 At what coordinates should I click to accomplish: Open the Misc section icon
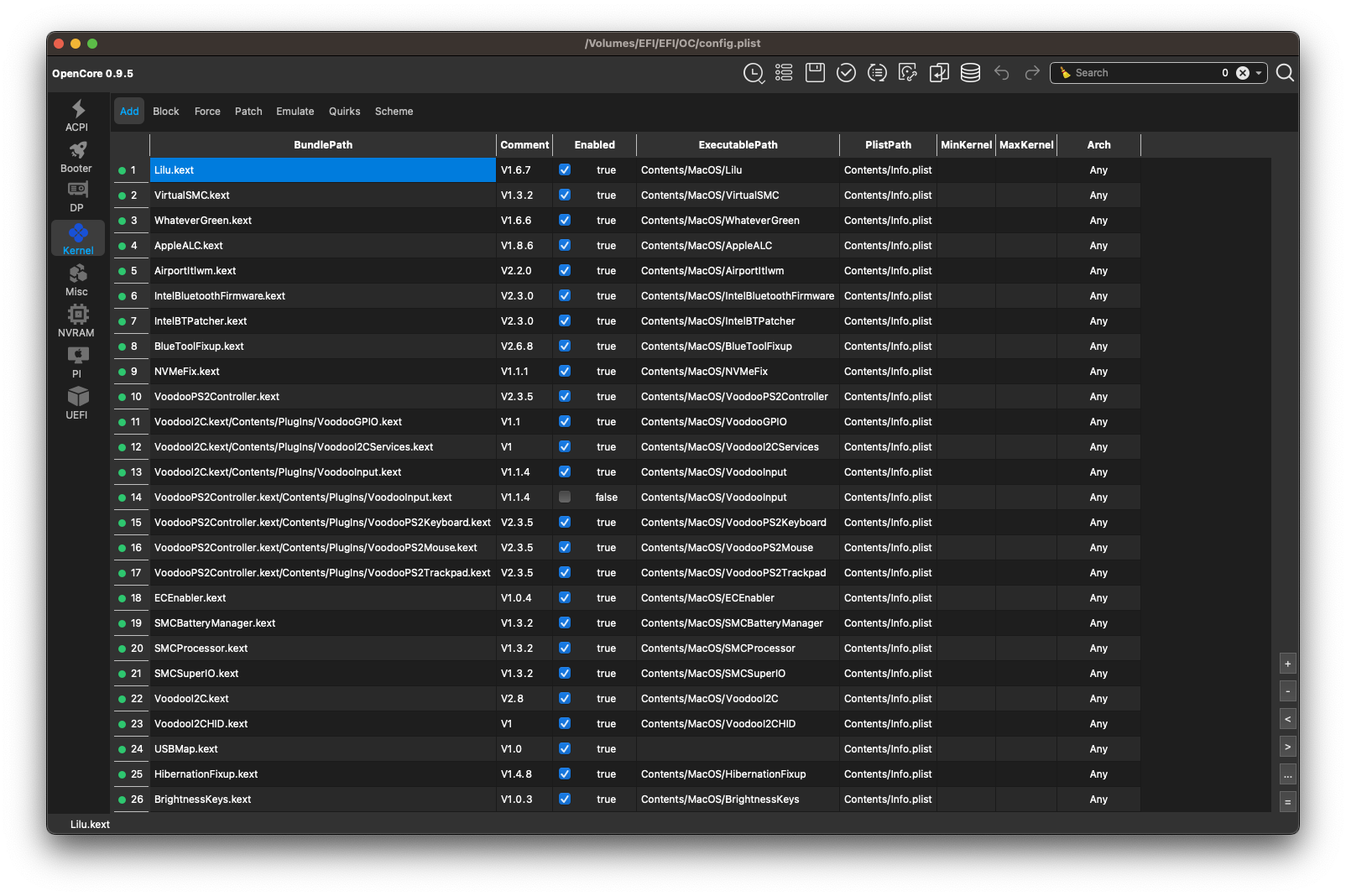click(76, 278)
